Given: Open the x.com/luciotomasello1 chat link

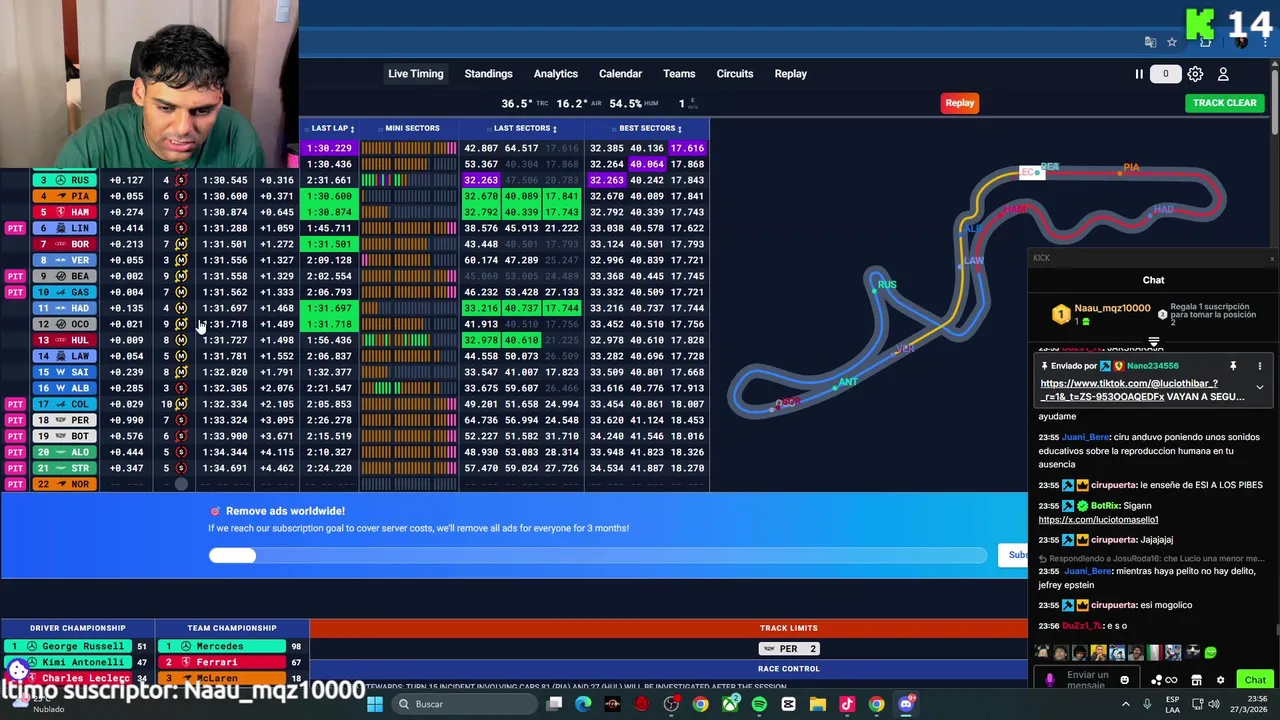Looking at the screenshot, I should [x=1098, y=520].
